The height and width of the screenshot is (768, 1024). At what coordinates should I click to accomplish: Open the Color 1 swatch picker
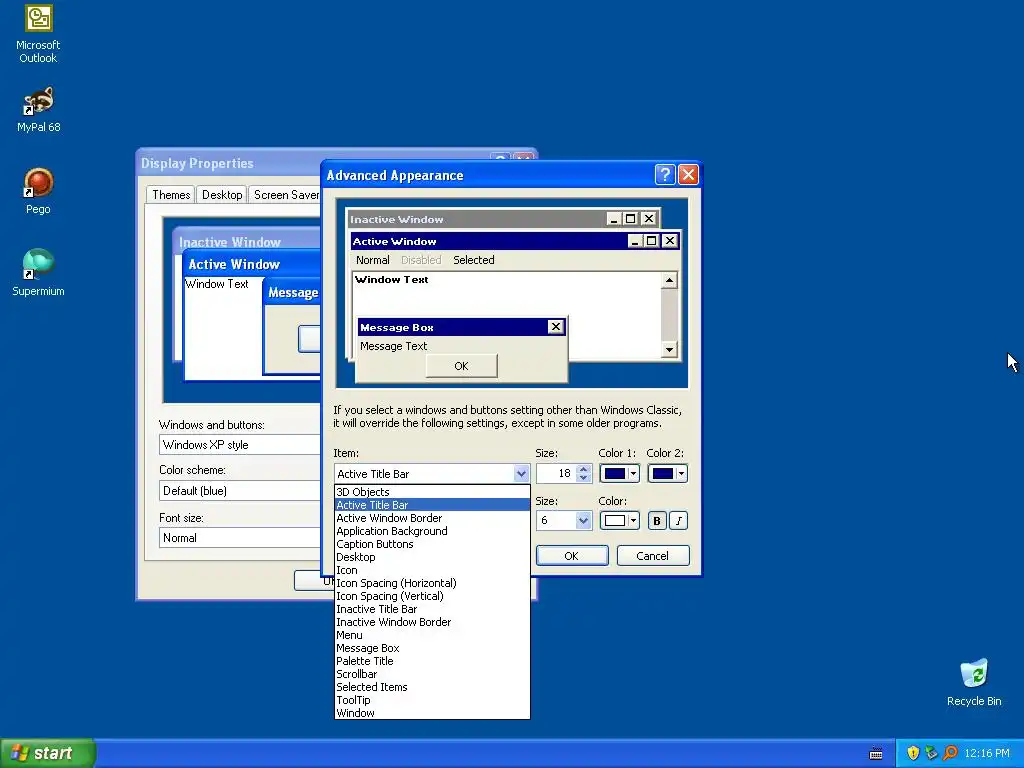tap(619, 473)
